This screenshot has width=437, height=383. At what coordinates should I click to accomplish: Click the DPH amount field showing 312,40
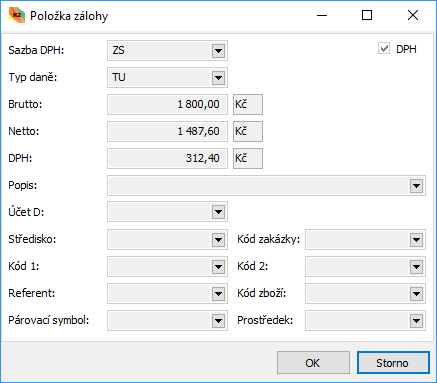[x=167, y=158]
